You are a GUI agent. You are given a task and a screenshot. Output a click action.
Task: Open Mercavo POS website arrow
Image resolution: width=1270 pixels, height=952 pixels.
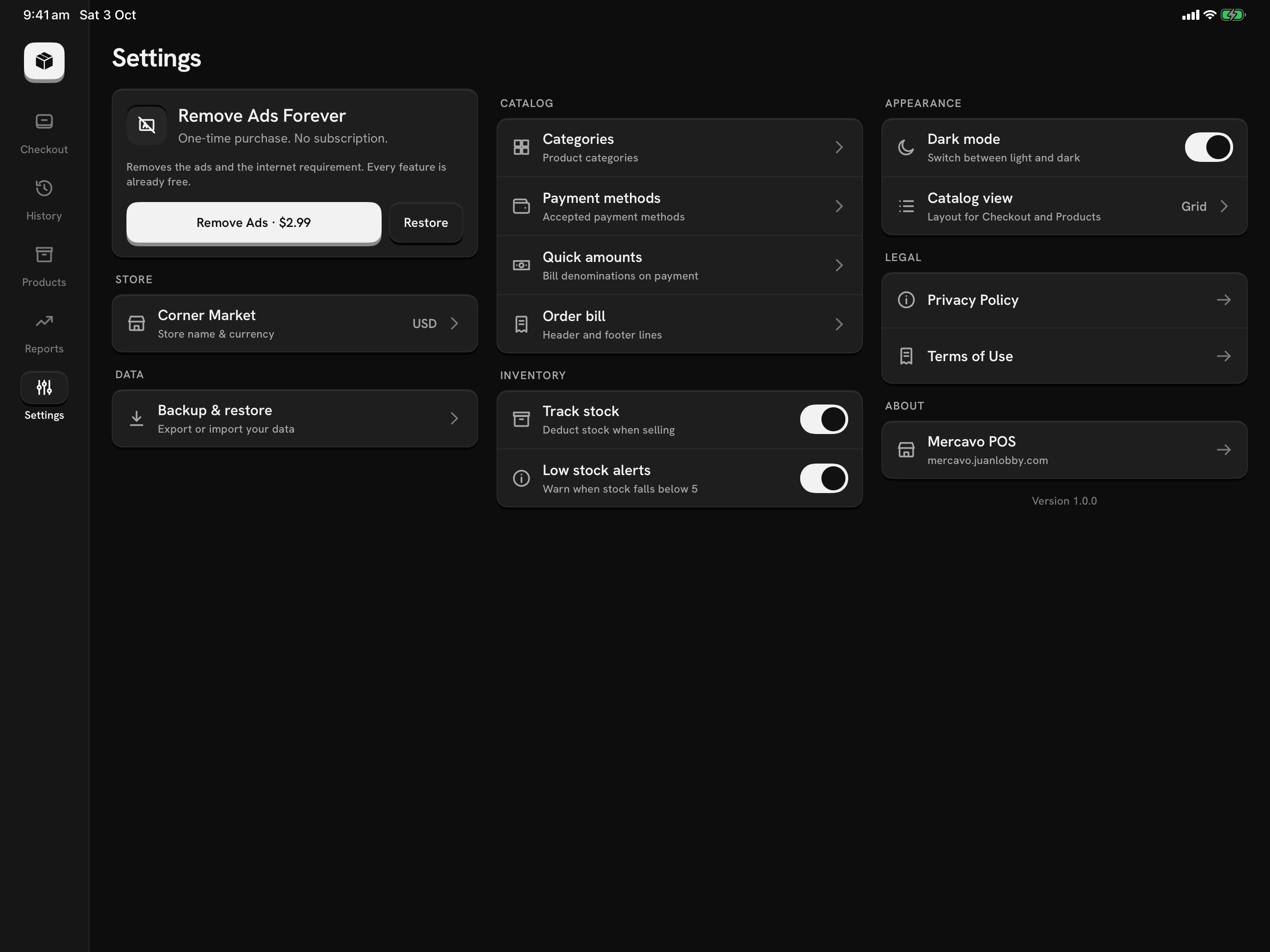pos(1223,450)
